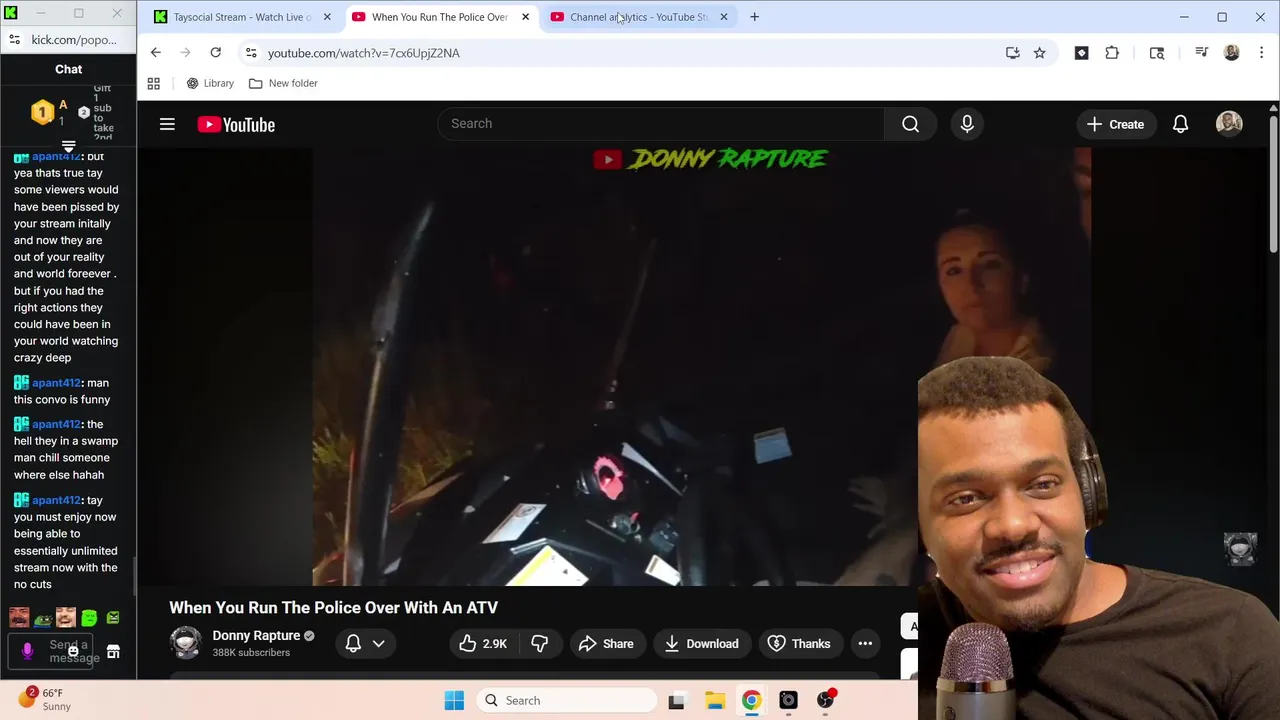Screen dimensions: 1280x720
Task: View site information icon in address bar
Action: (251, 53)
